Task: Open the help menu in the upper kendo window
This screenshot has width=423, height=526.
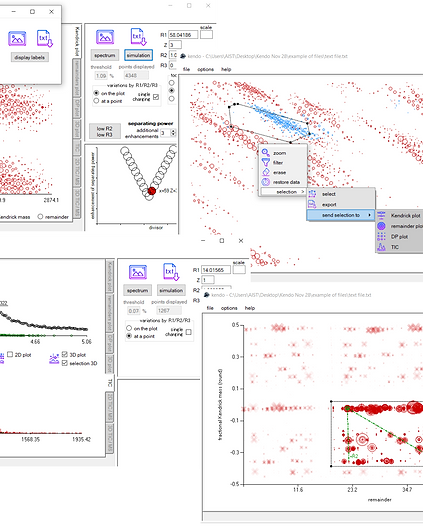Action: tap(226, 69)
